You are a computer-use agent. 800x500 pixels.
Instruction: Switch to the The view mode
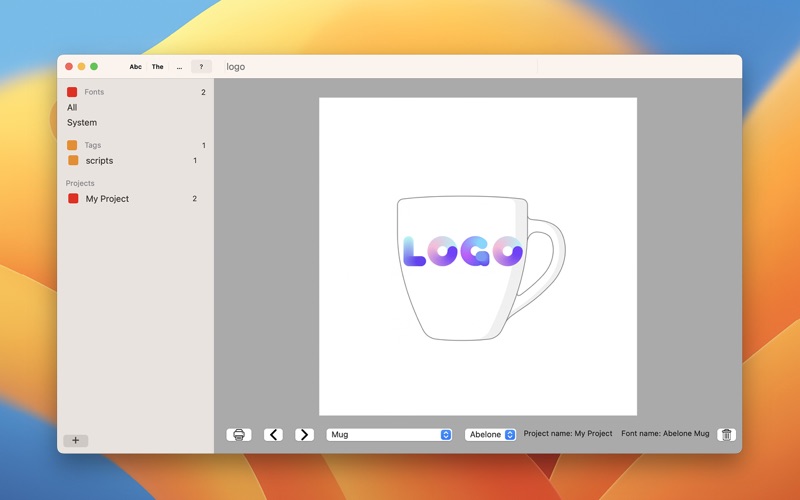[157, 67]
